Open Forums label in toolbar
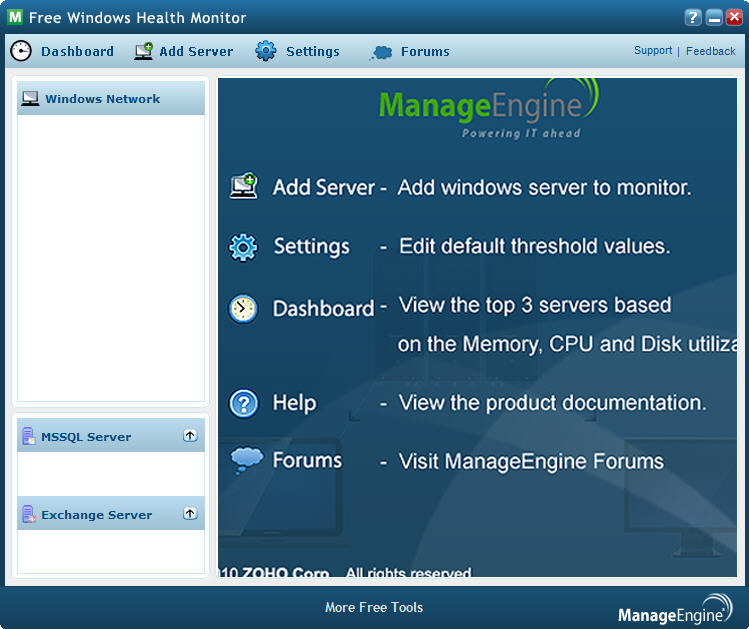749x629 pixels. pos(425,51)
